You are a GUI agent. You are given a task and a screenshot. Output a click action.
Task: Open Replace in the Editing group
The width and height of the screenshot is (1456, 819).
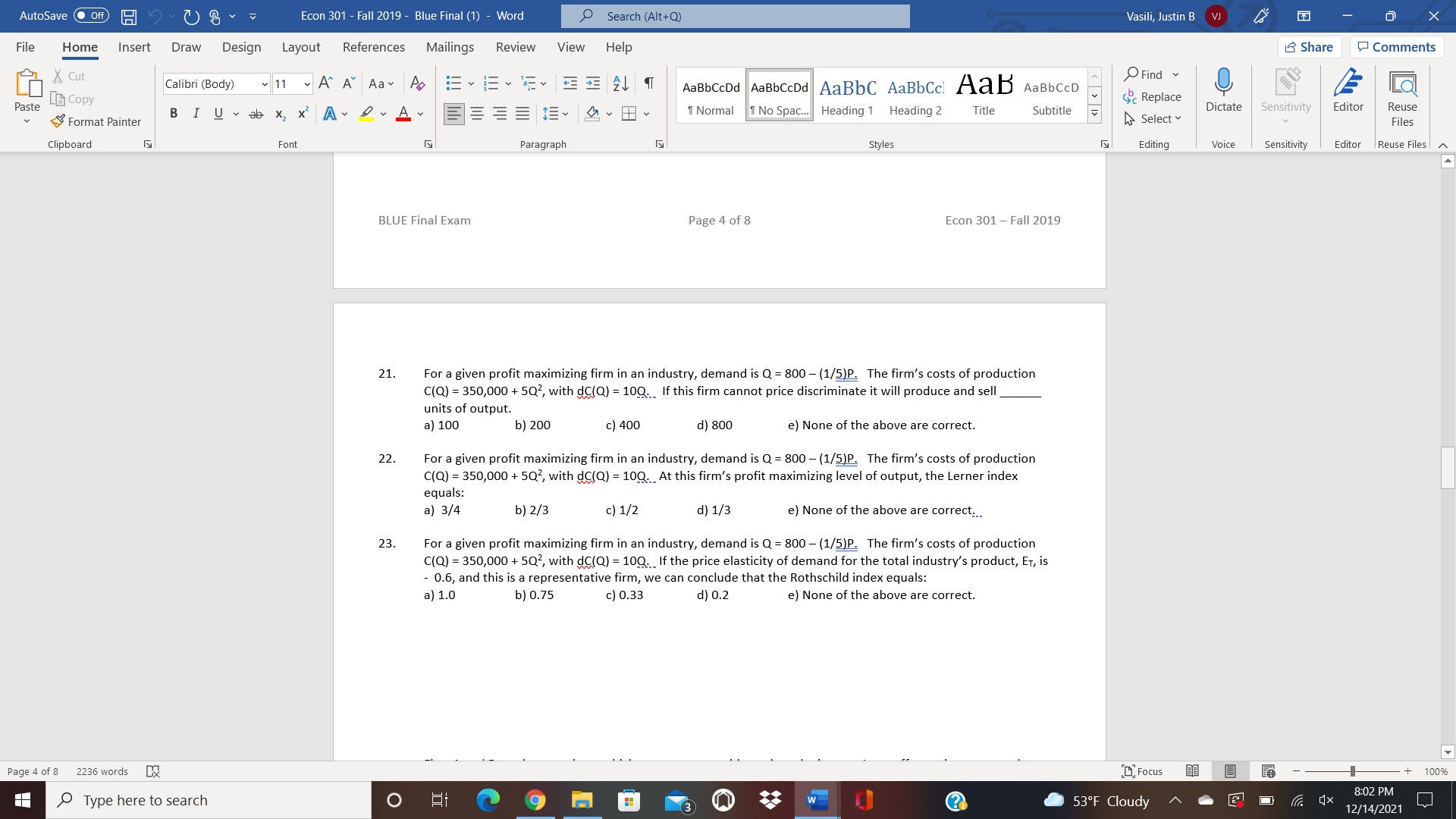pos(1152,96)
